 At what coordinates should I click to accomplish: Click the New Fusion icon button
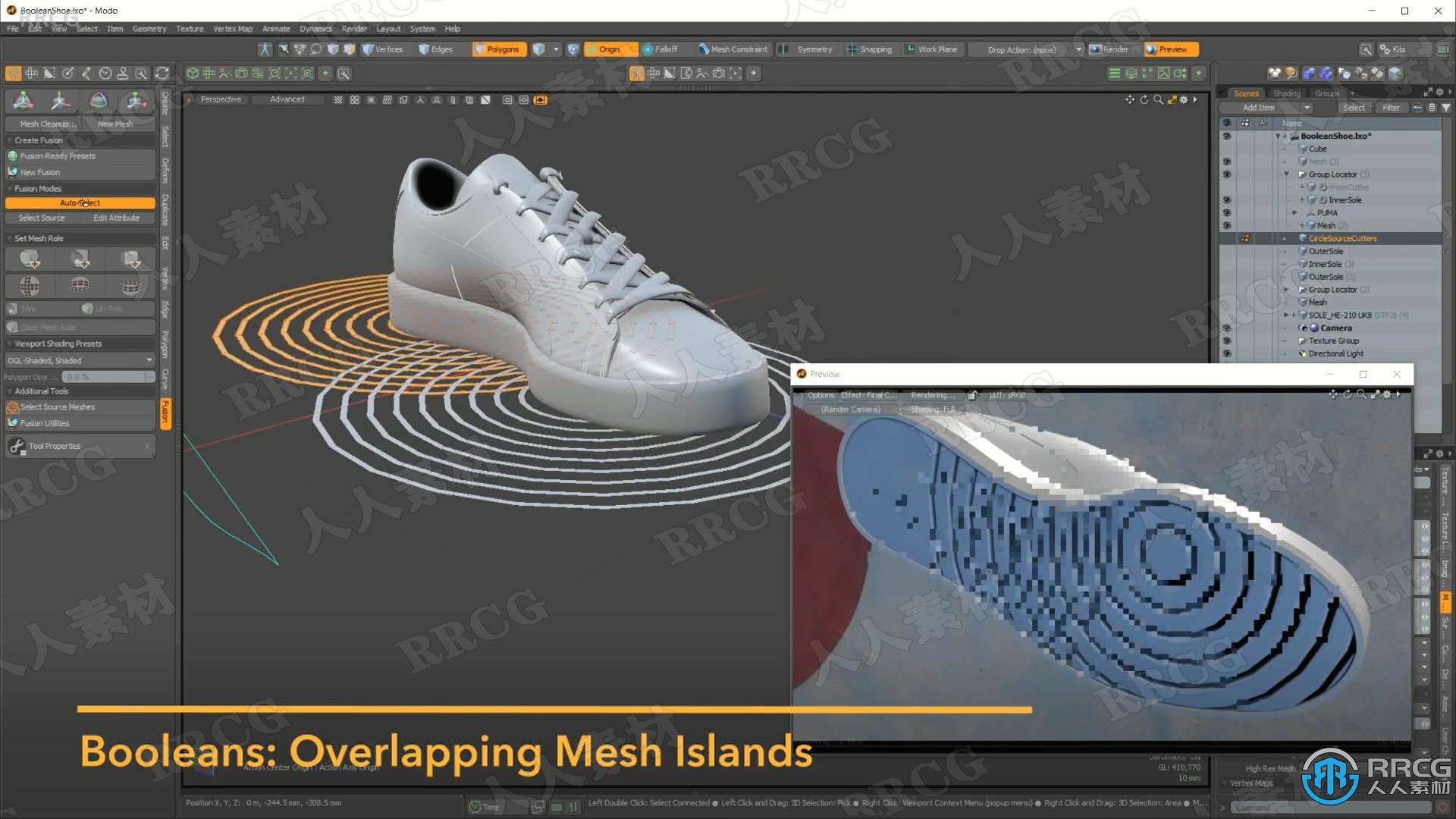pos(80,172)
